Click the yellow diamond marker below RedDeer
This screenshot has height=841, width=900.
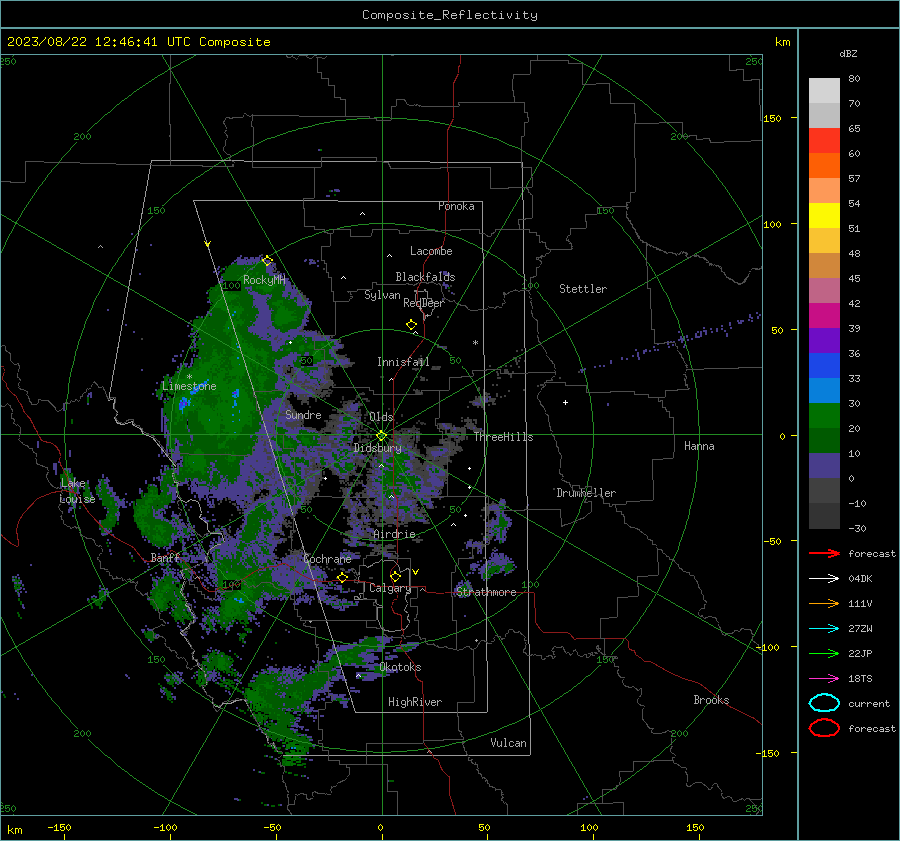tap(411, 325)
